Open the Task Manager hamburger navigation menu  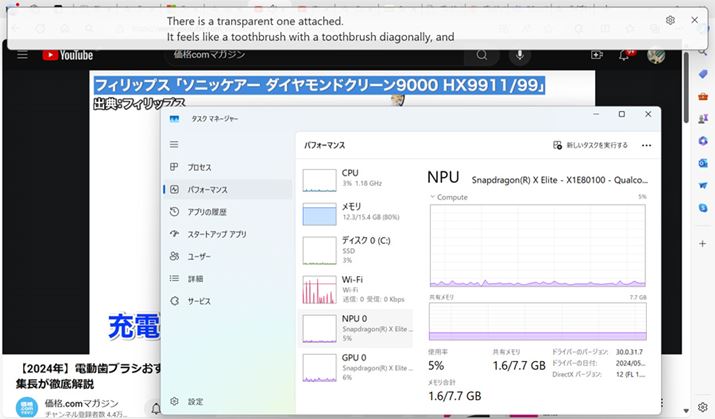click(175, 145)
